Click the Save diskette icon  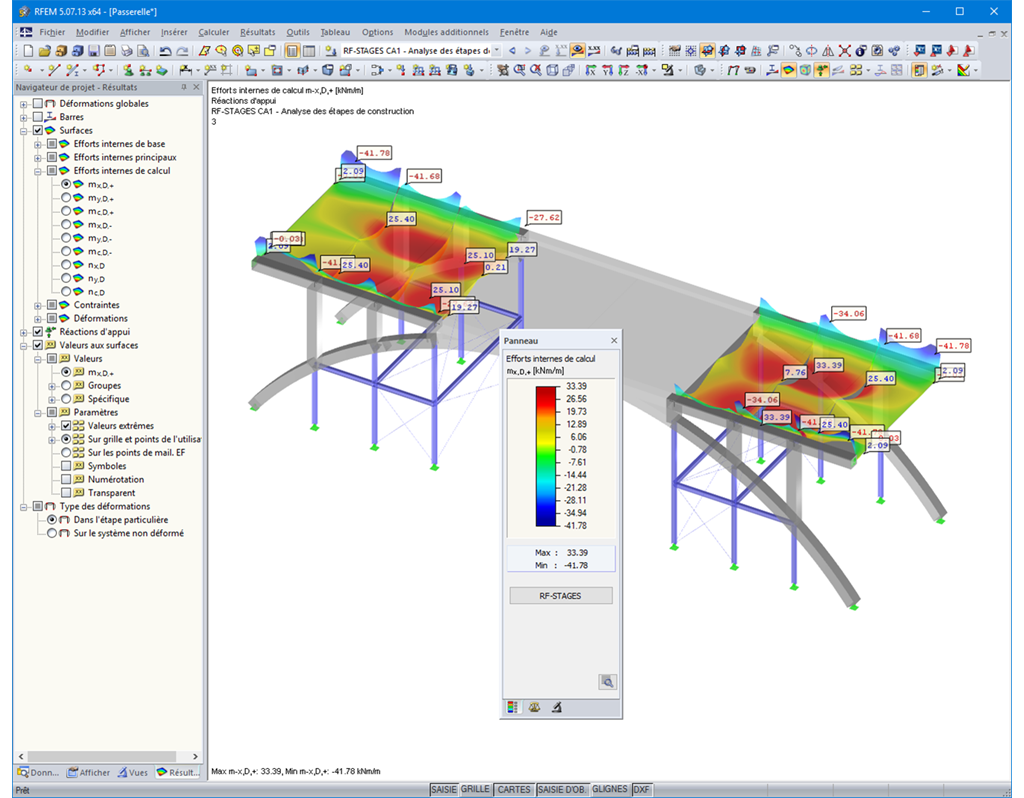(x=93, y=51)
